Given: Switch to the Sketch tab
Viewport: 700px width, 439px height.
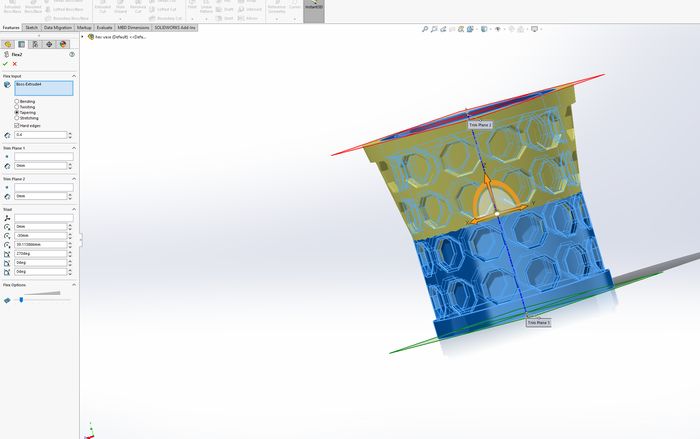Looking at the screenshot, I should [31, 28].
